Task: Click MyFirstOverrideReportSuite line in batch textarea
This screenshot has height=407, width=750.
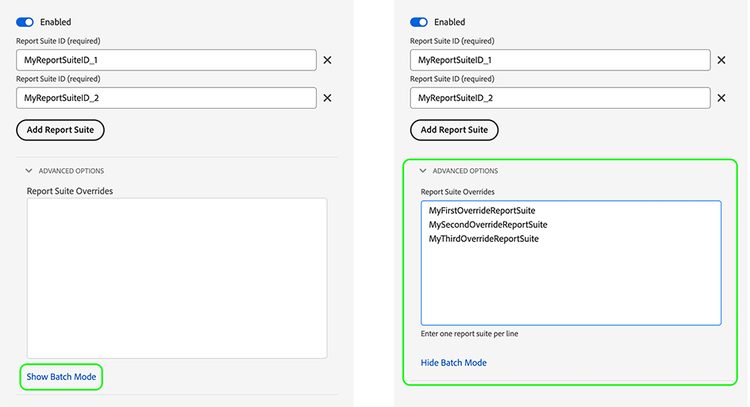Action: pyautogui.click(x=483, y=211)
